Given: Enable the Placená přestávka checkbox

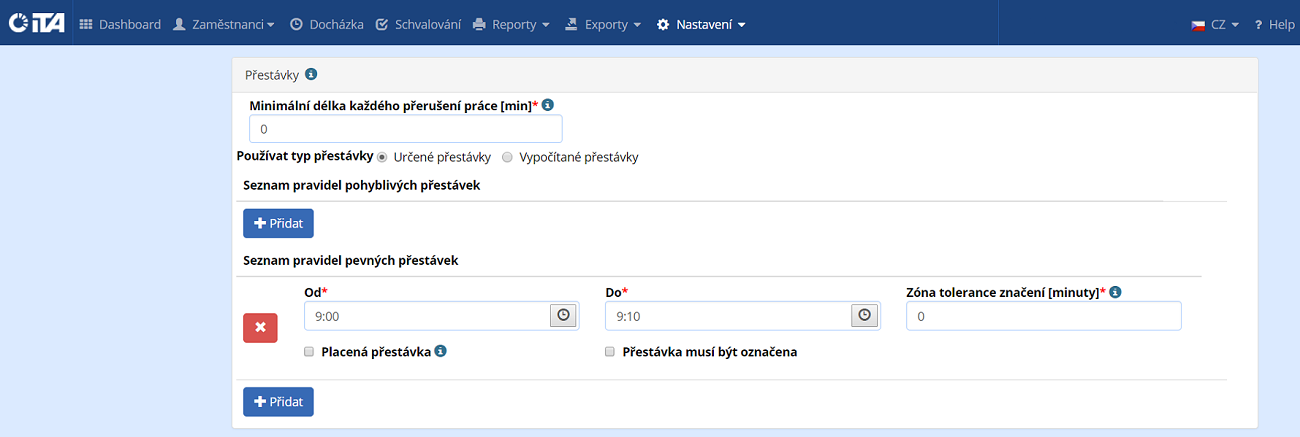Looking at the screenshot, I should 310,352.
